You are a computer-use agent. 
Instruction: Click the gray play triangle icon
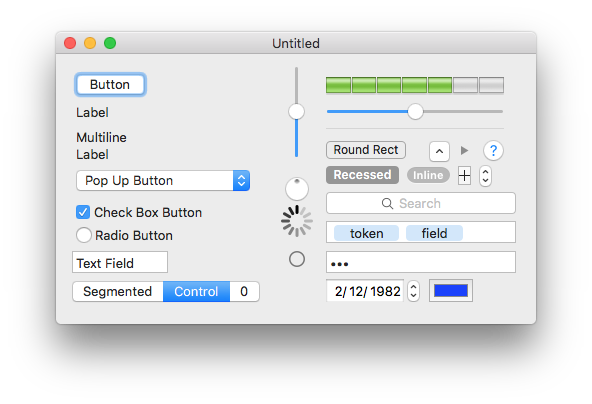pos(464,151)
